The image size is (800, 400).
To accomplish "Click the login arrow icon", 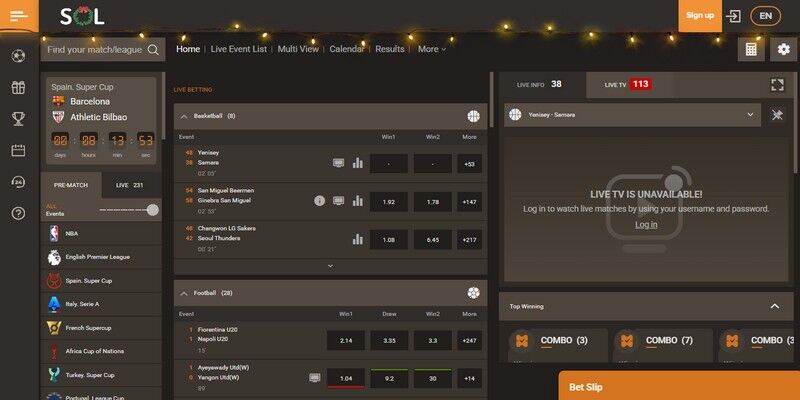I will [733, 16].
